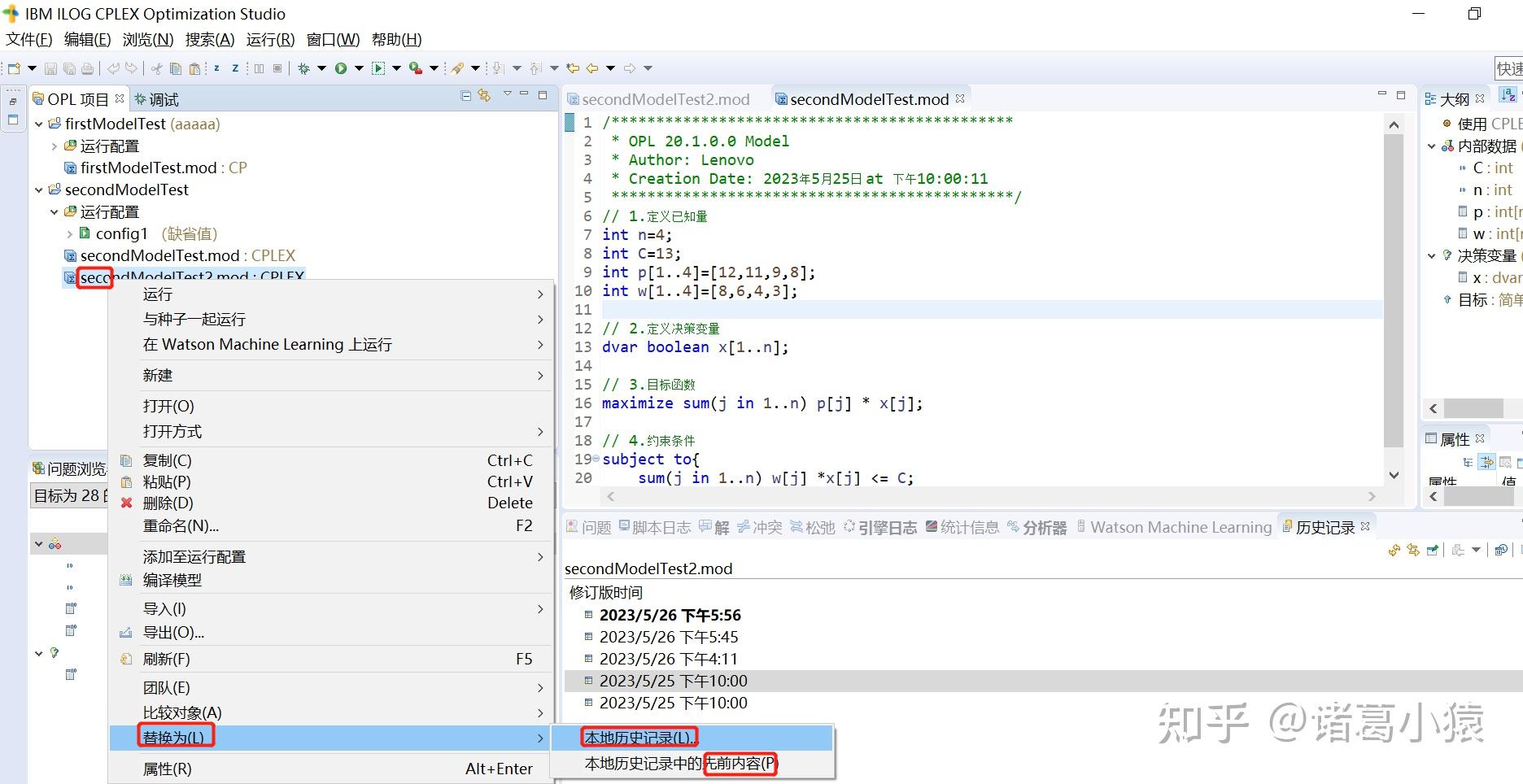Click the 快速 quick access field

point(1509,69)
